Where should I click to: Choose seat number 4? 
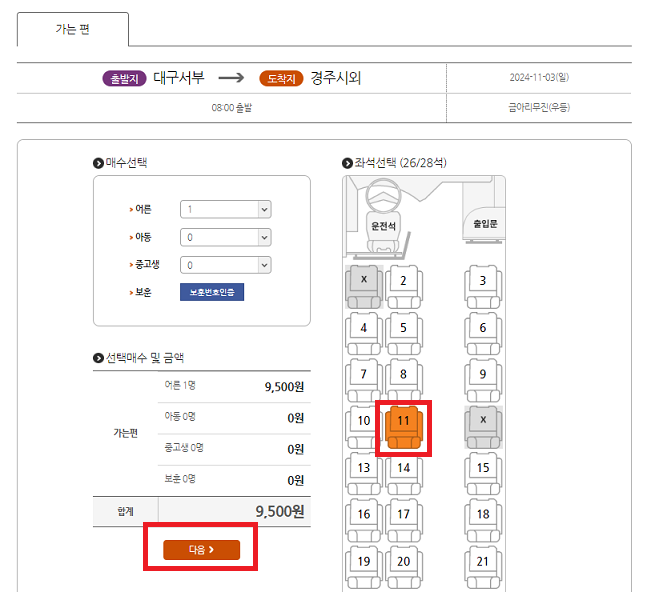pos(364,333)
